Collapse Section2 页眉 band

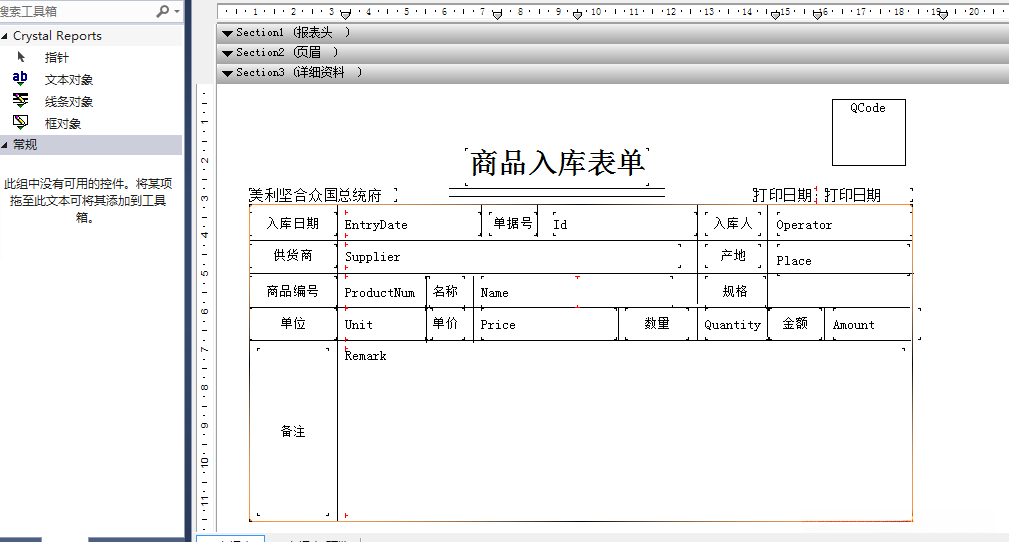[x=227, y=53]
